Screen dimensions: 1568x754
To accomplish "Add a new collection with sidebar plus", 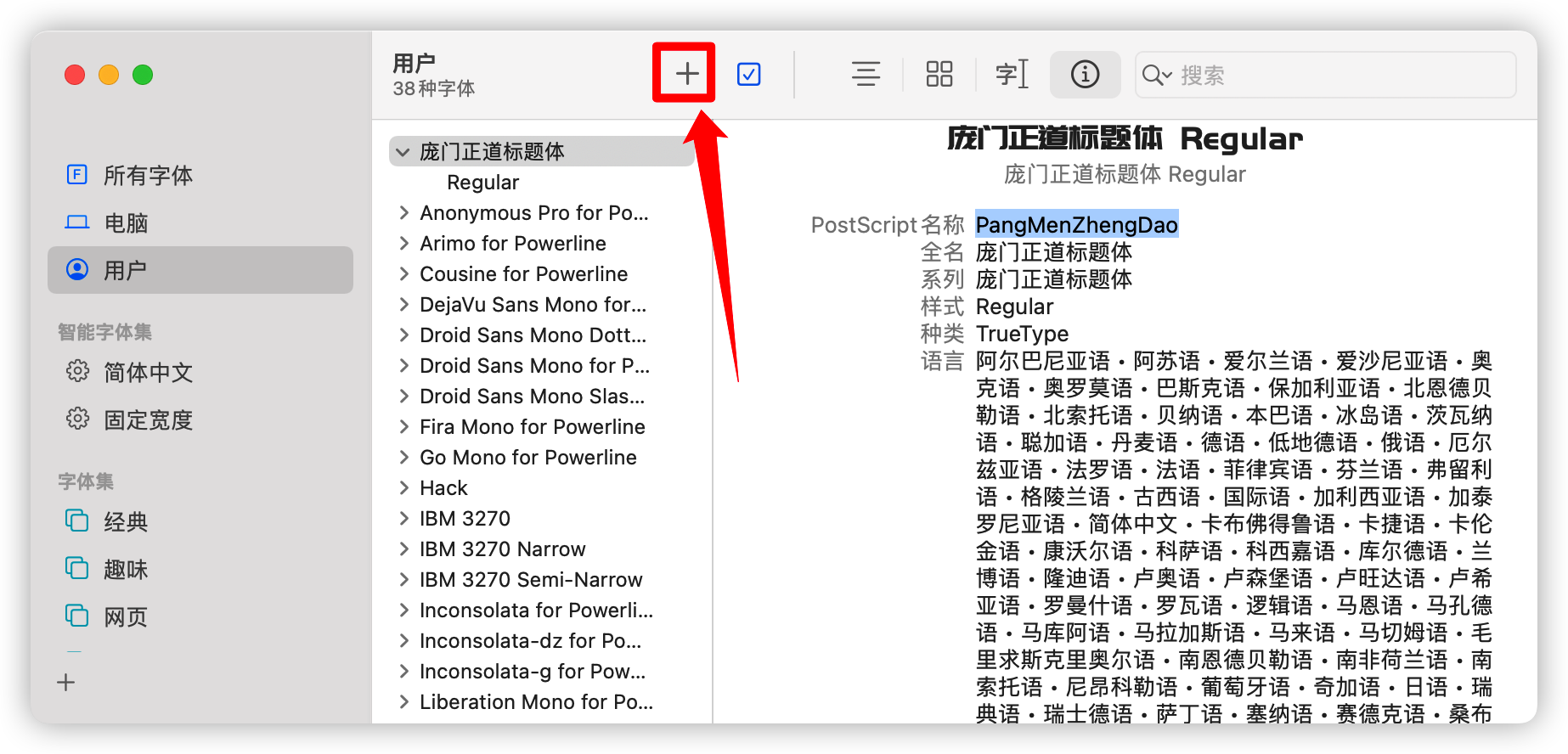I will click(66, 683).
